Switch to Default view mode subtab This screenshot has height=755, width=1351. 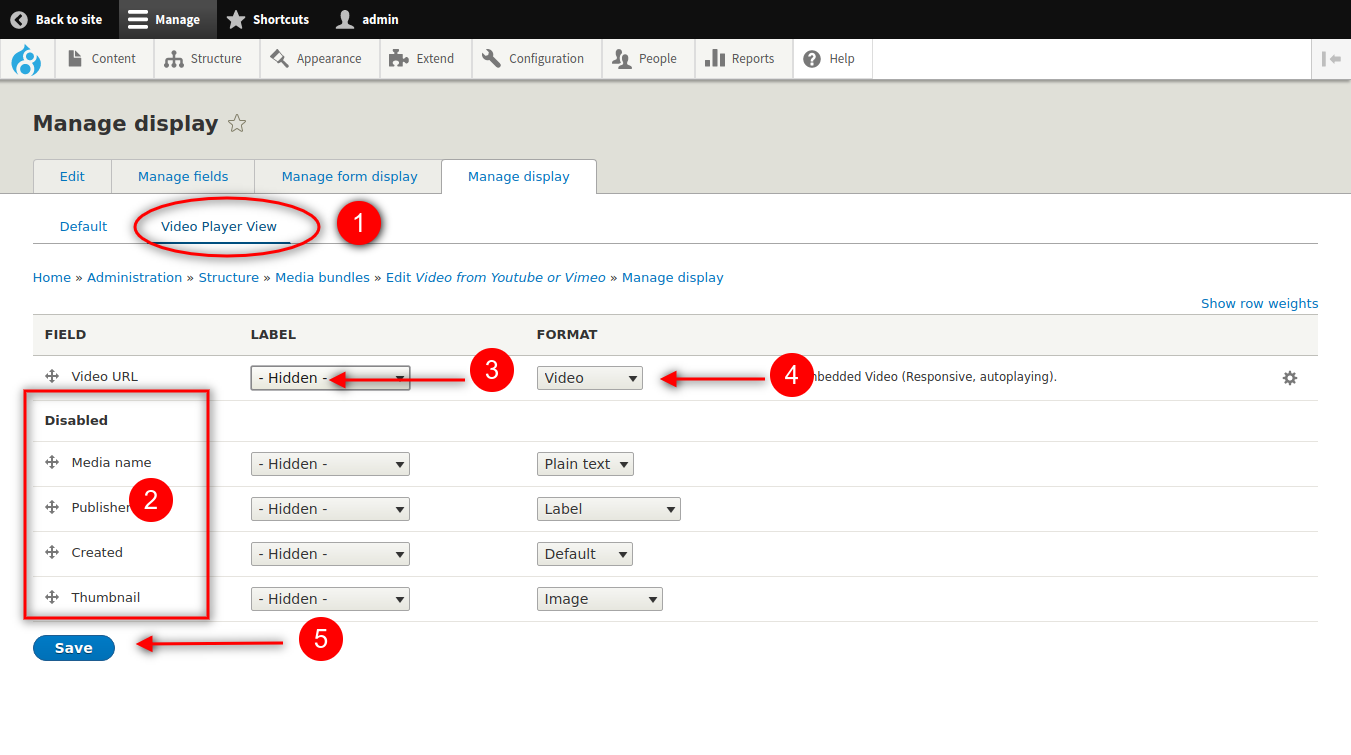click(x=83, y=226)
